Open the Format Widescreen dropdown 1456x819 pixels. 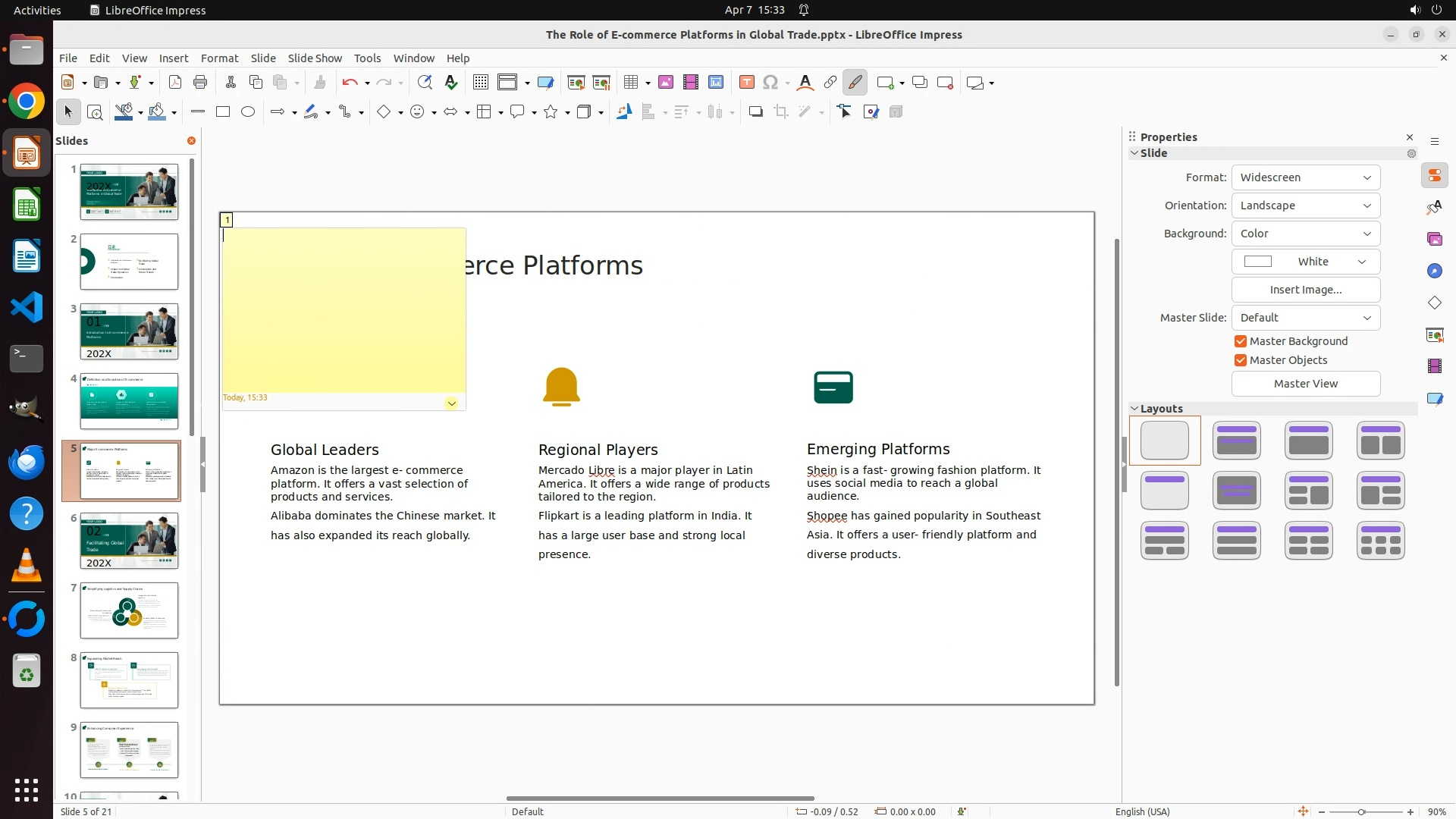pos(1305,177)
